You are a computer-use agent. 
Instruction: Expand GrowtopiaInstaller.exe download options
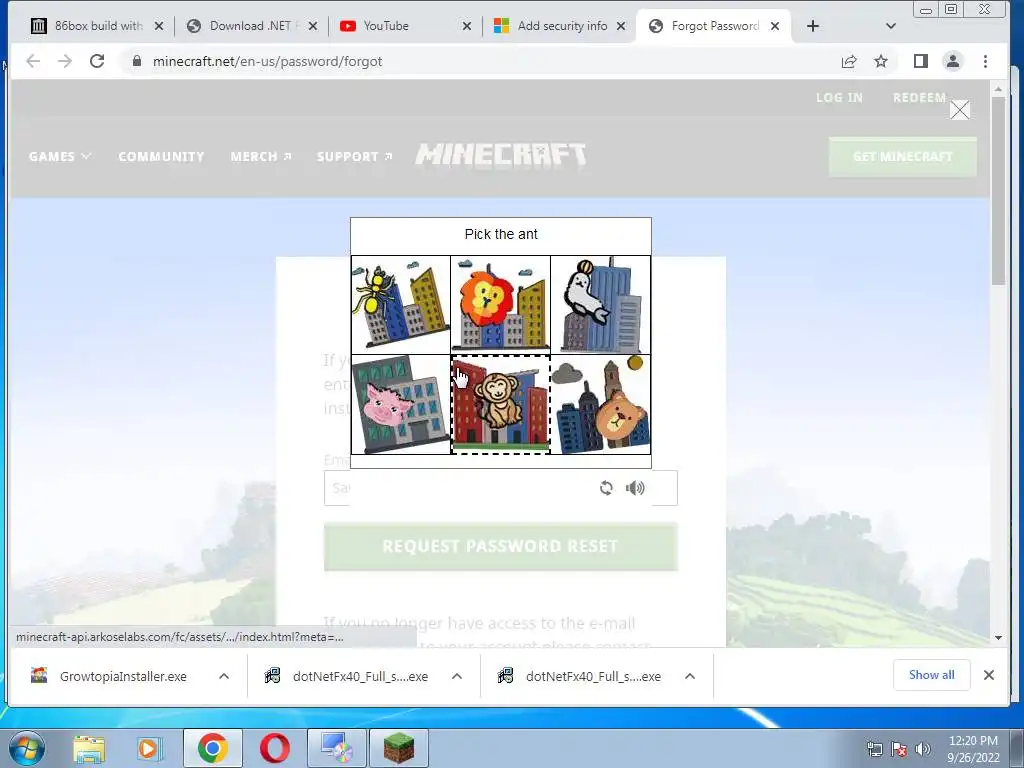(x=224, y=676)
